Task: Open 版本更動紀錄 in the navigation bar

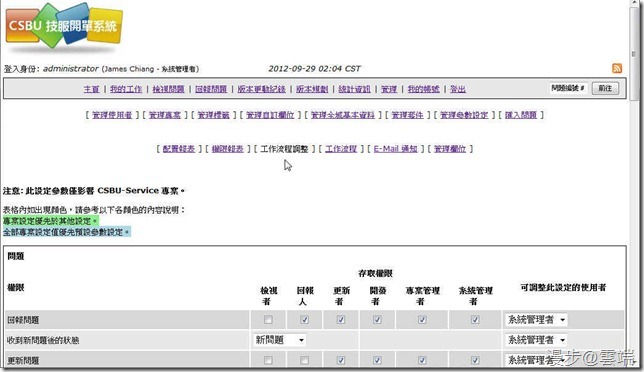Action: point(261,89)
